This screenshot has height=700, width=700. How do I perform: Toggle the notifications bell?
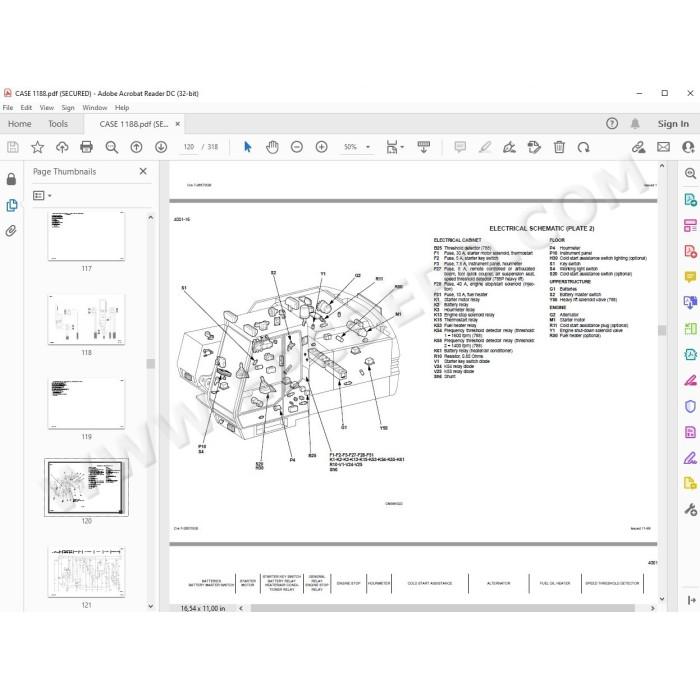coord(635,124)
